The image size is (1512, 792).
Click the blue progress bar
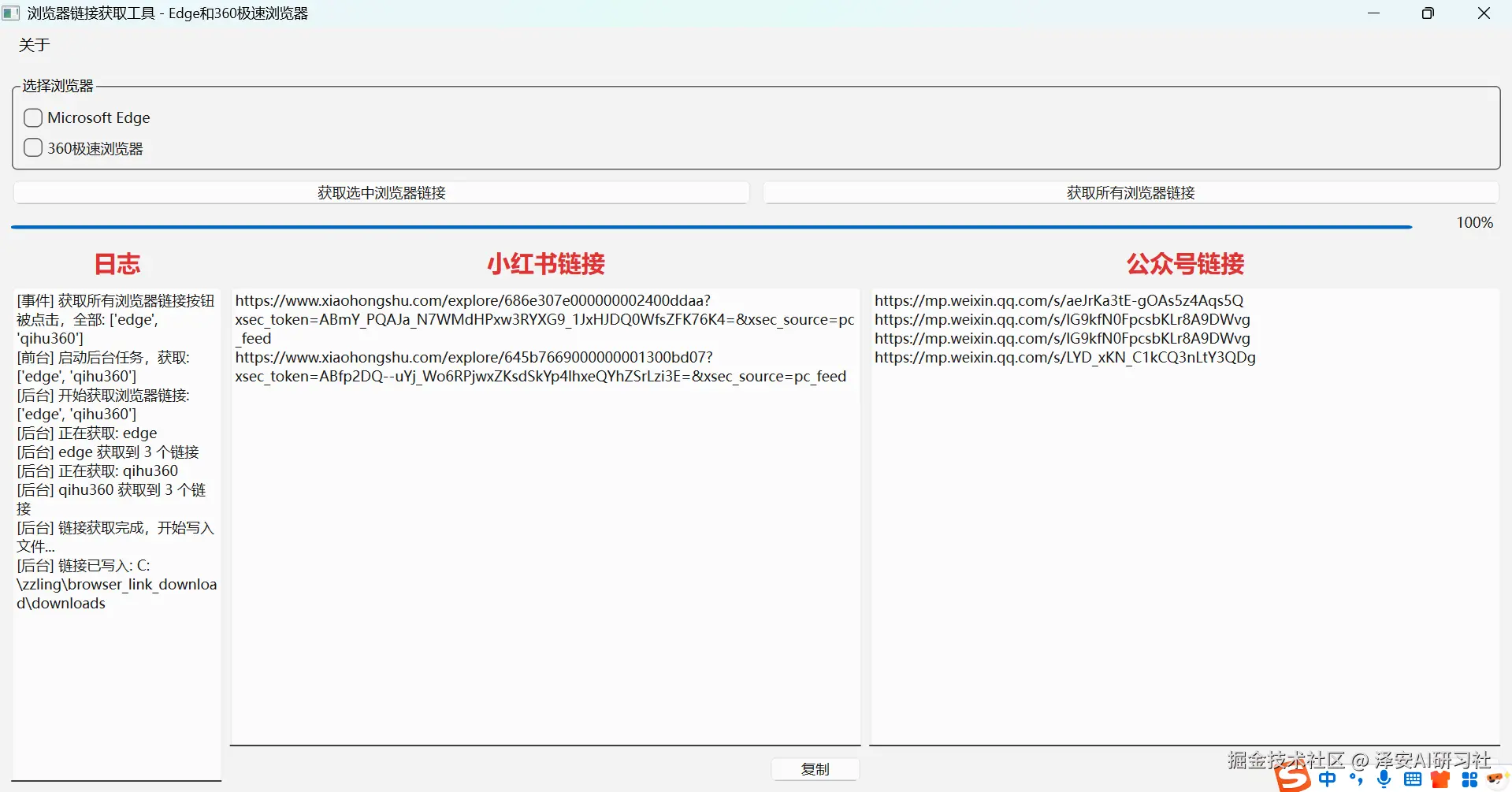coord(711,227)
